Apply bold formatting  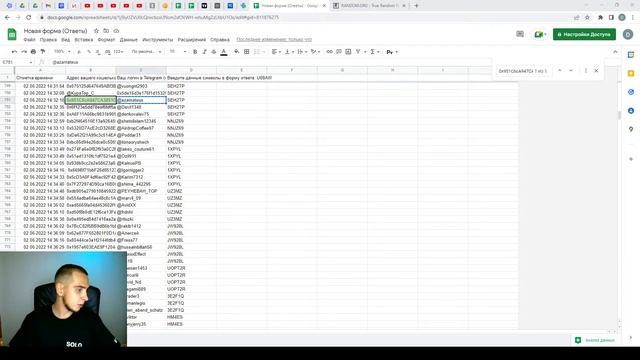pos(195,52)
